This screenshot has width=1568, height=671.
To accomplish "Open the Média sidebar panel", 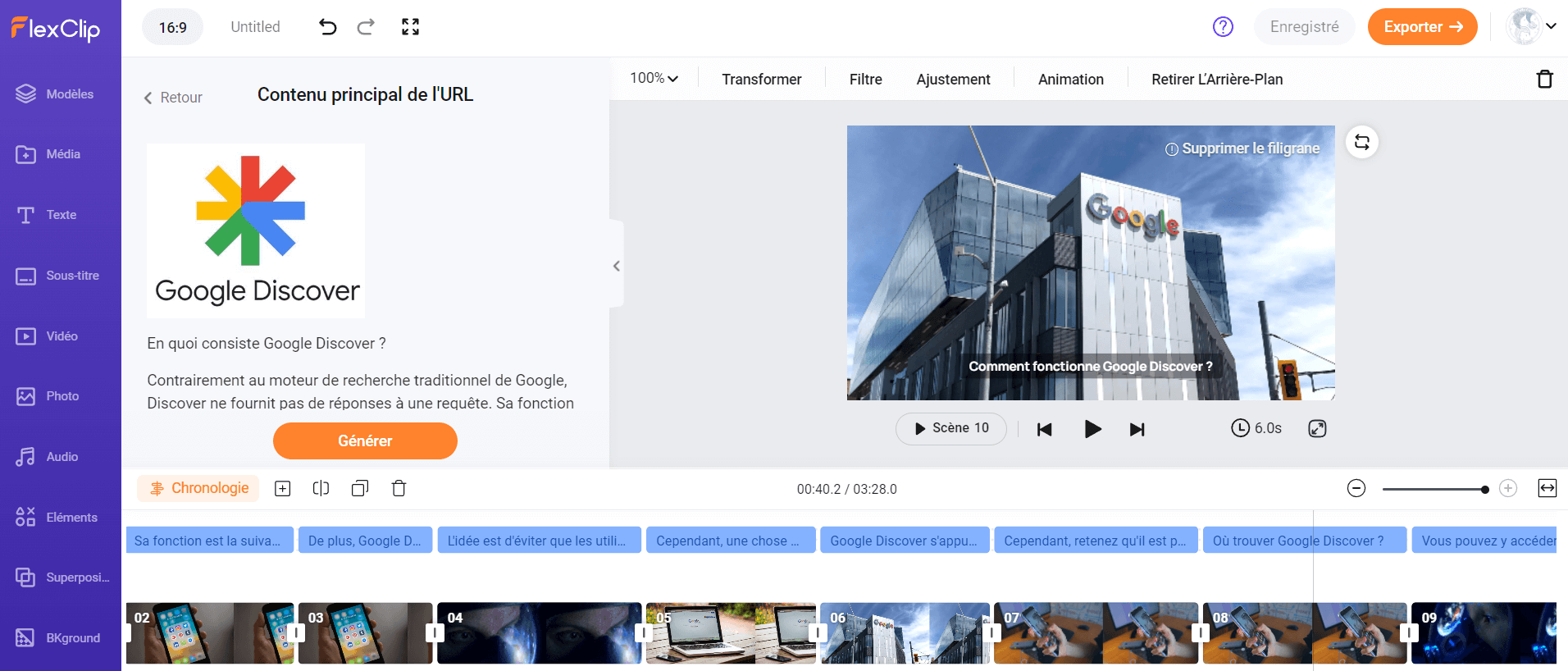I will (x=48, y=154).
